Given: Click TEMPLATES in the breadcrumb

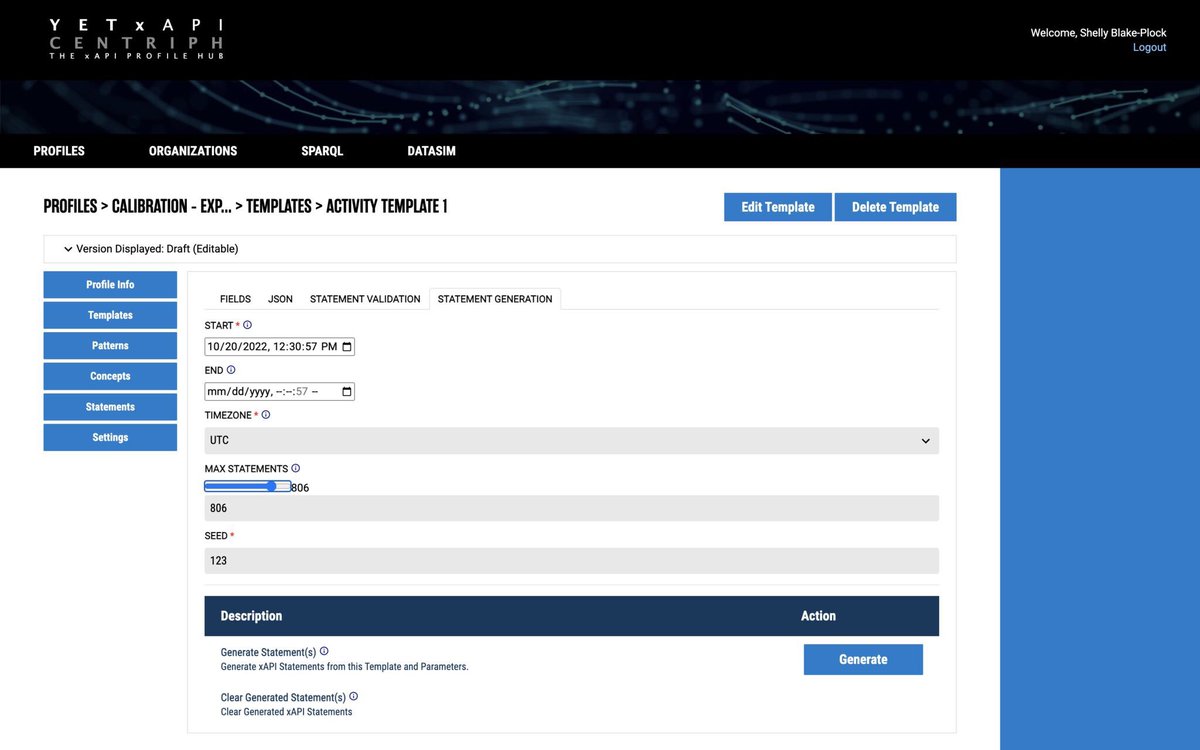Looking at the screenshot, I should point(278,207).
